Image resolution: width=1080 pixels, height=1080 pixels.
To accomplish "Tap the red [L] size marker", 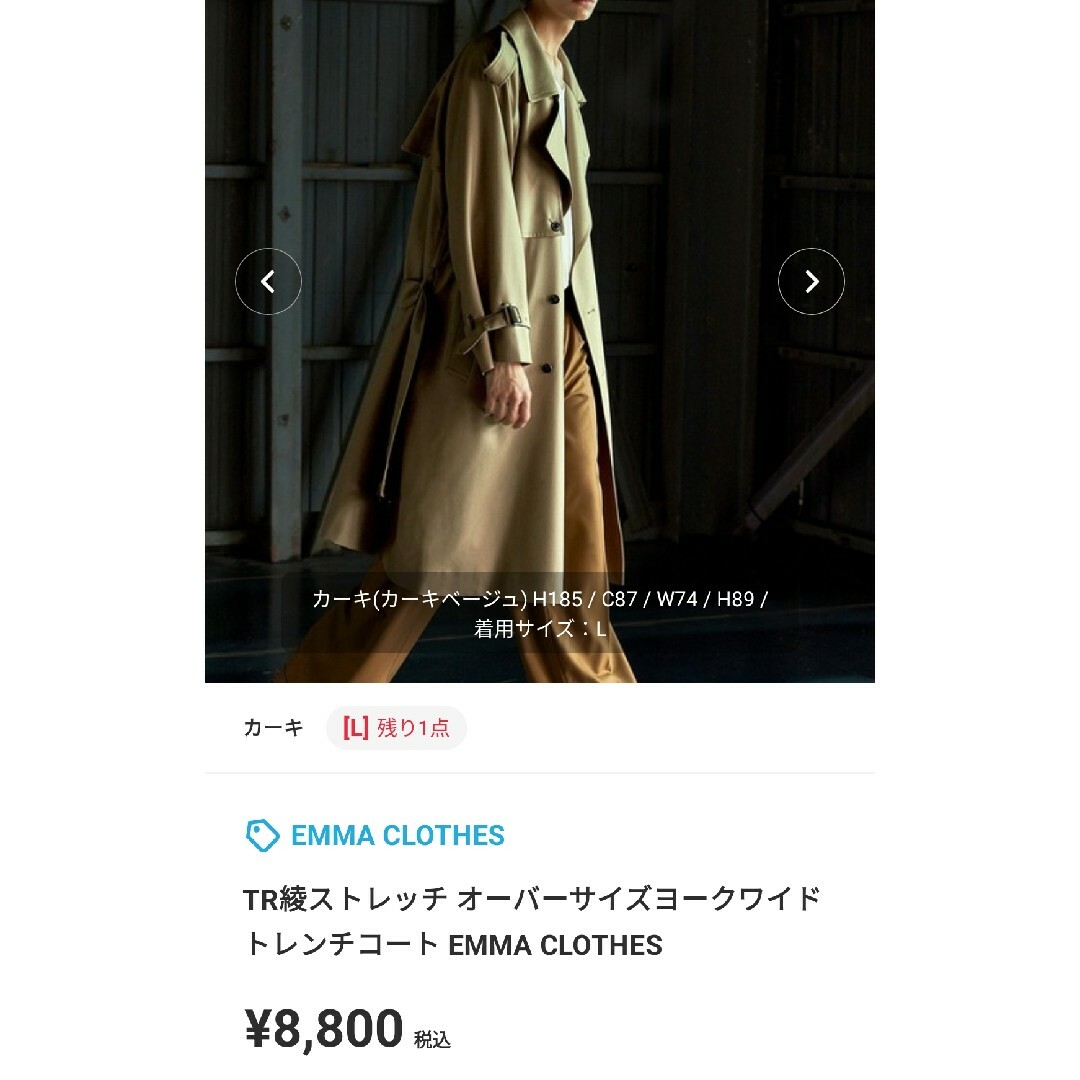I will point(356,727).
